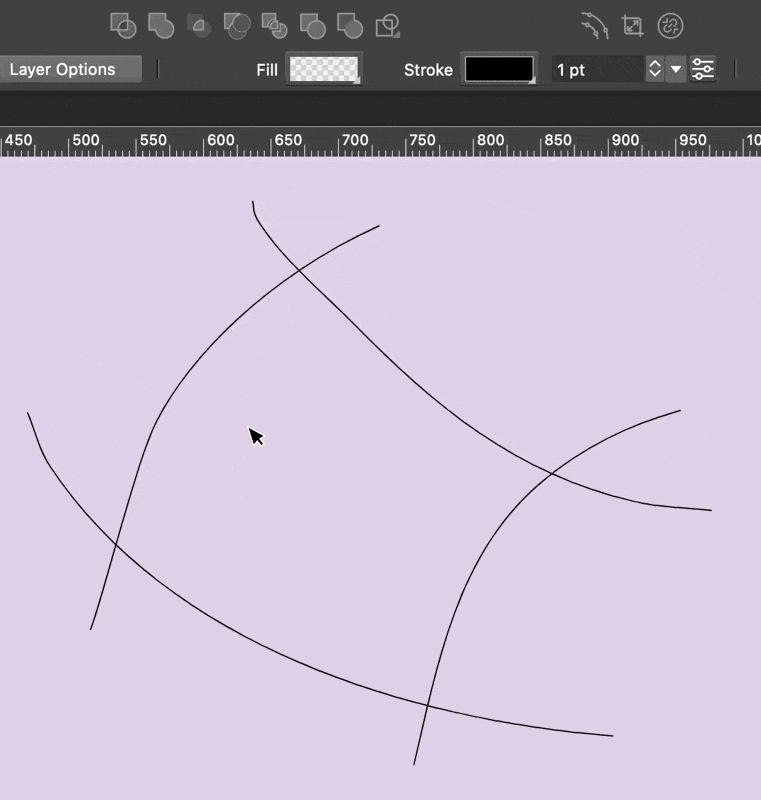
Task: Open the black Stroke color swatch
Action: pyautogui.click(x=499, y=69)
